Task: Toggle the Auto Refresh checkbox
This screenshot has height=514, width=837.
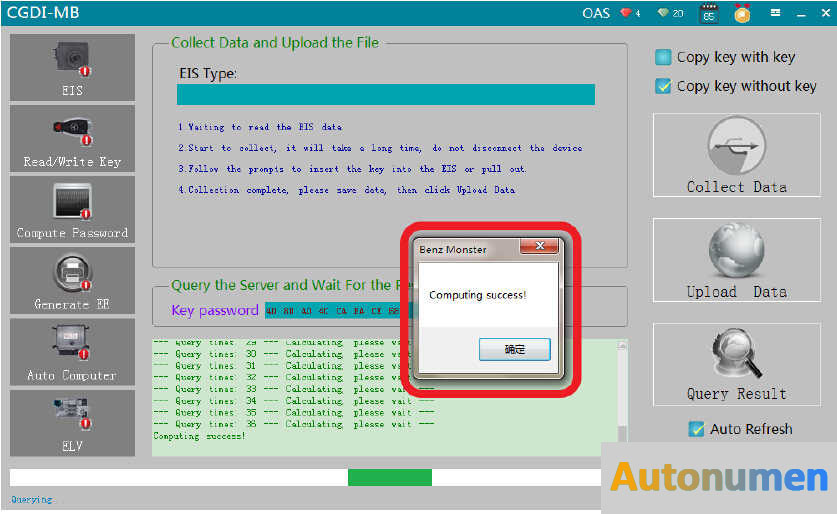Action: pyautogui.click(x=696, y=429)
